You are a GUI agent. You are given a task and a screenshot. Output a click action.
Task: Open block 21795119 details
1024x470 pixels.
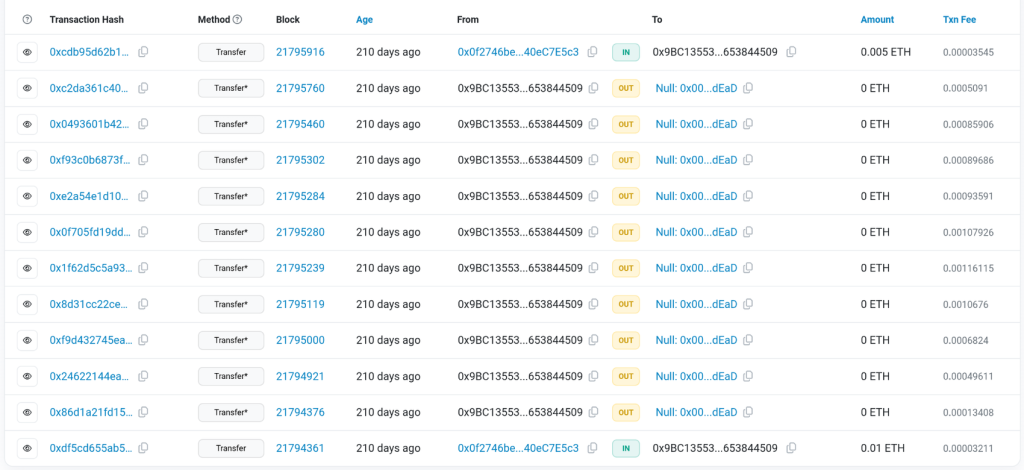point(300,304)
